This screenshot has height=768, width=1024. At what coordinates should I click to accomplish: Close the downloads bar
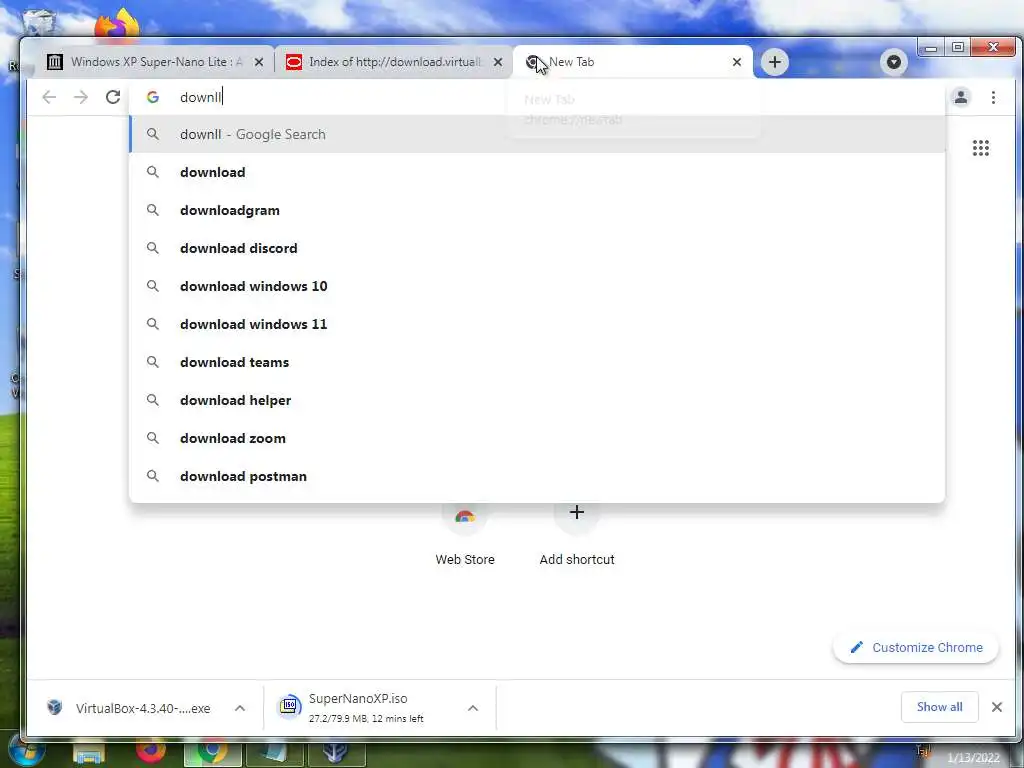click(997, 707)
